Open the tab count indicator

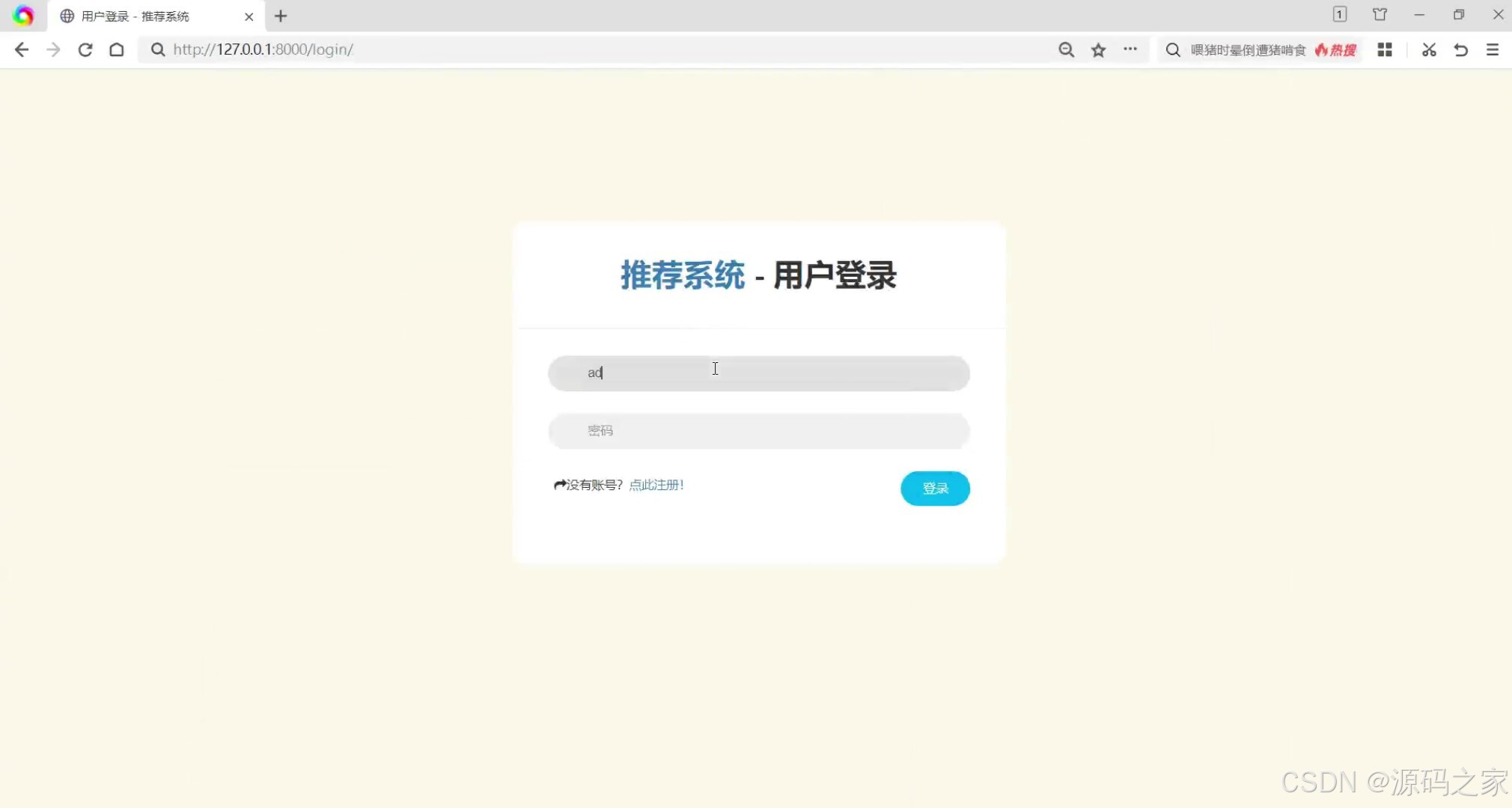click(1340, 14)
